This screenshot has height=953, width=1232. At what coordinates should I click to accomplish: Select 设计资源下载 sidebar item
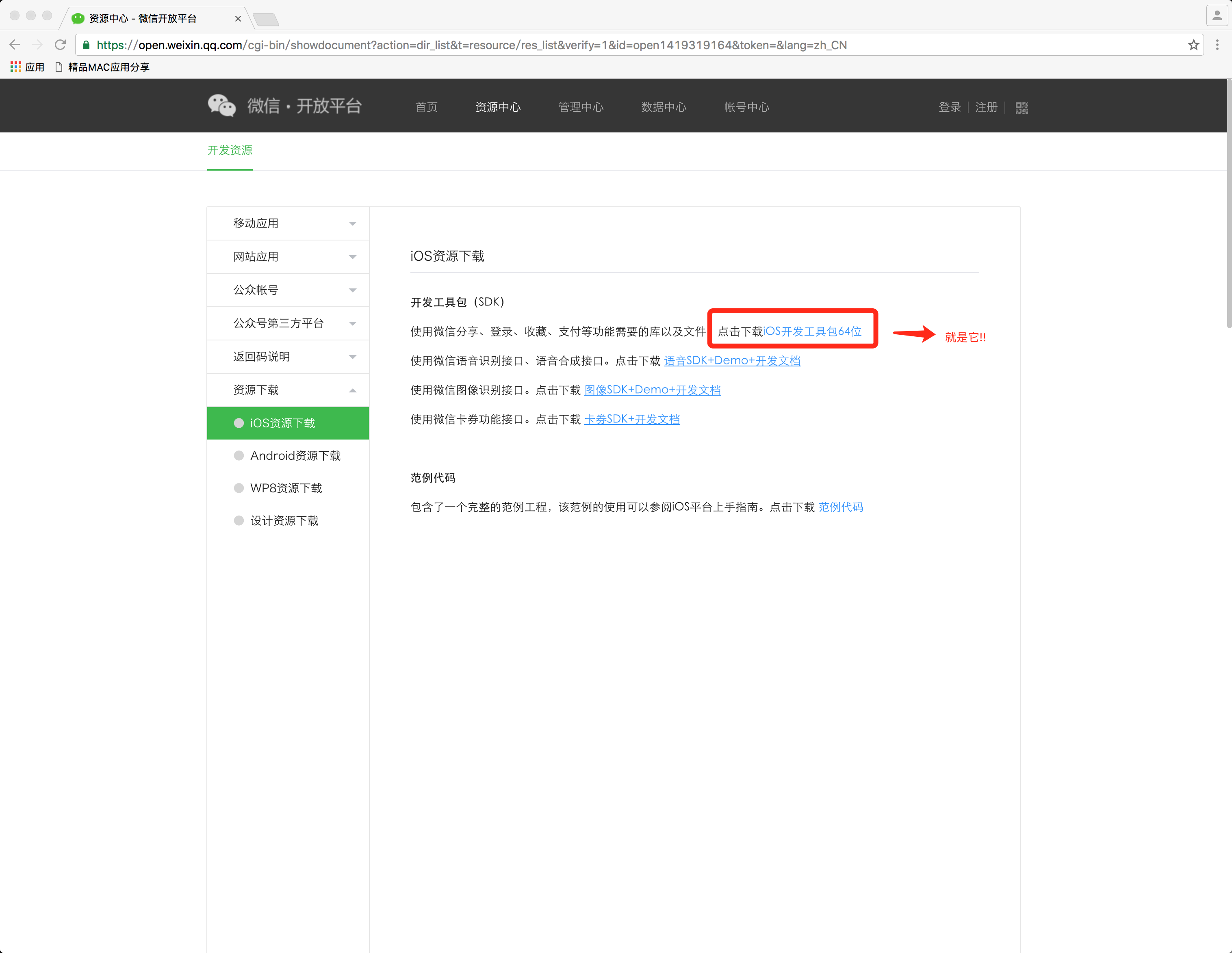[x=284, y=521]
